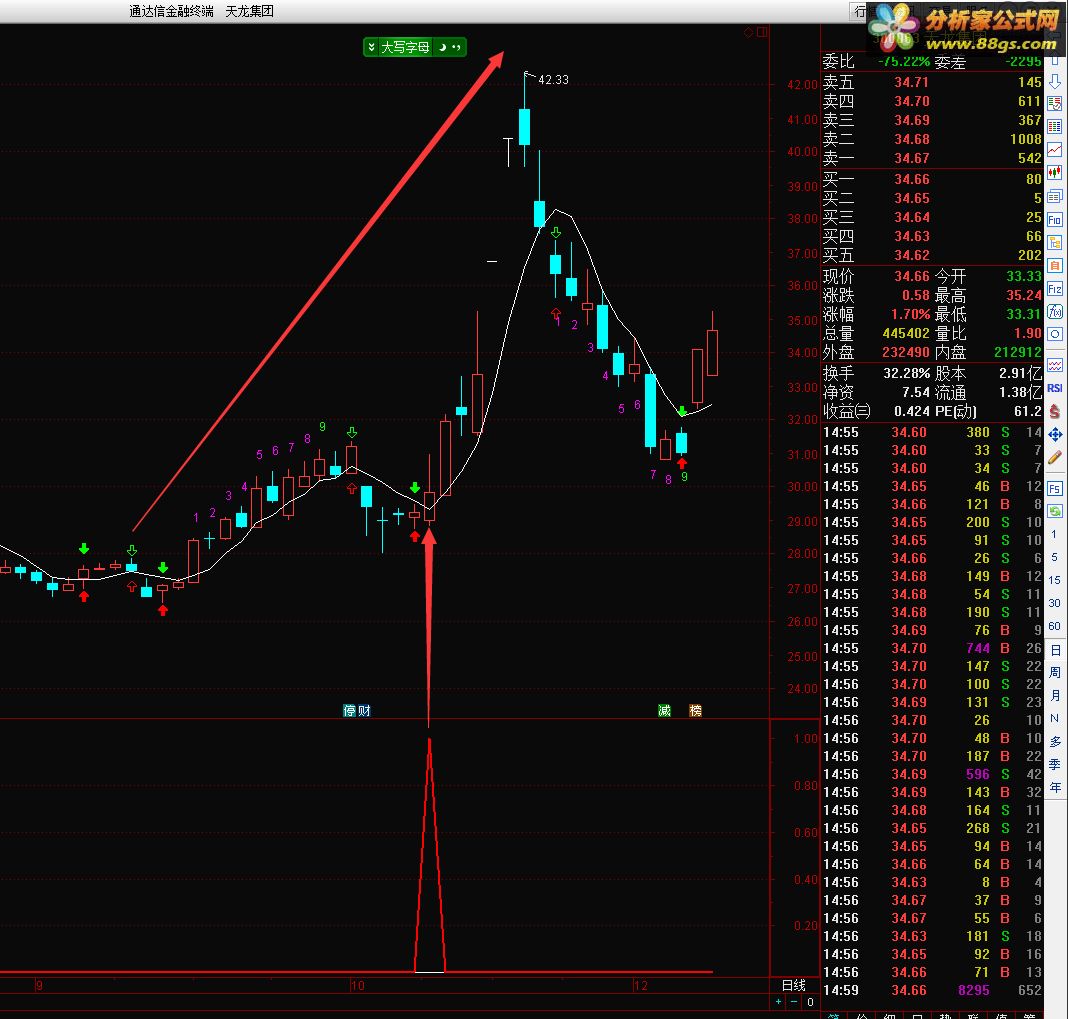Select the quarterly 季 period

(1054, 764)
